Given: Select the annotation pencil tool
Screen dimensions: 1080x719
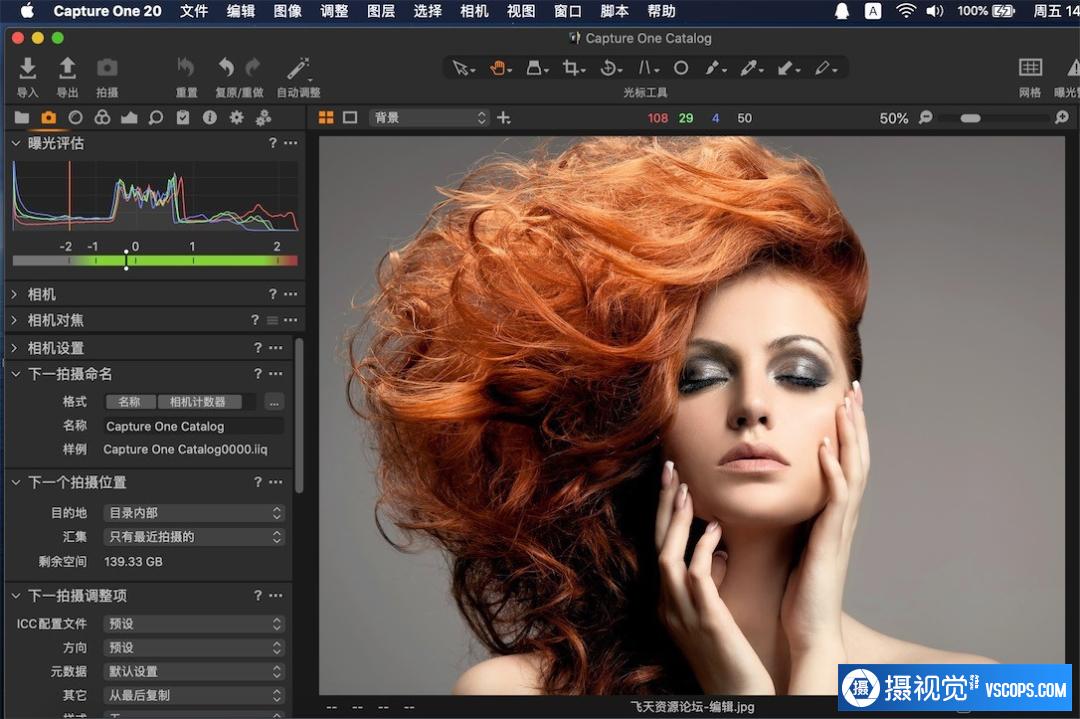Looking at the screenshot, I should (824, 68).
